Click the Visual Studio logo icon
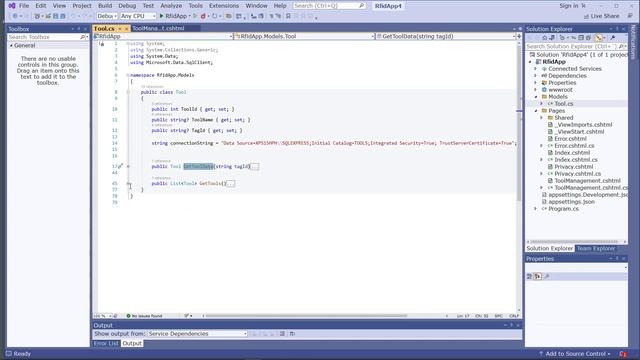The width and height of the screenshot is (640, 360). pos(12,6)
